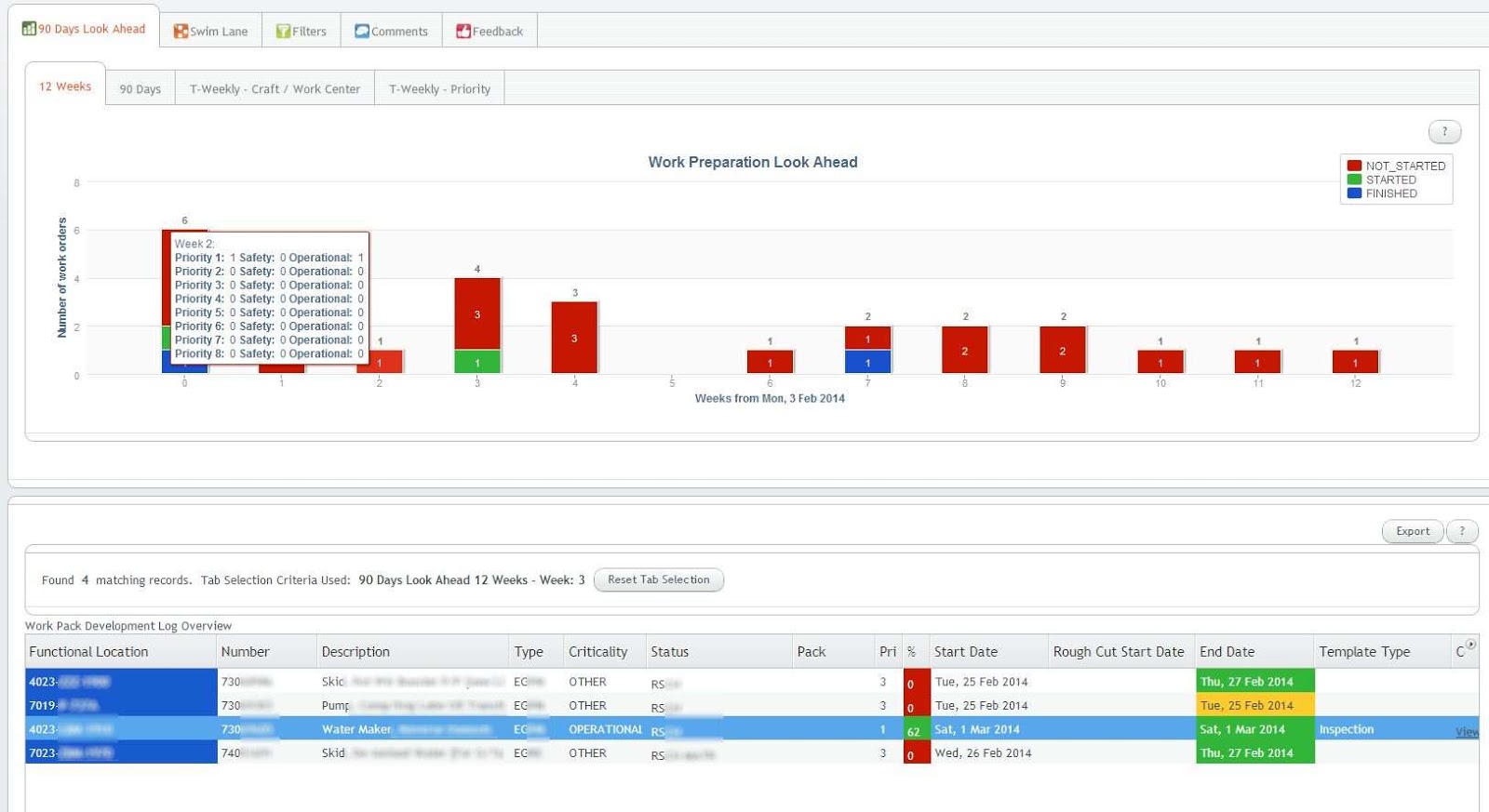Screen dimensions: 1489x812
Task: Click functional location 7023 cell
Action: (121, 752)
